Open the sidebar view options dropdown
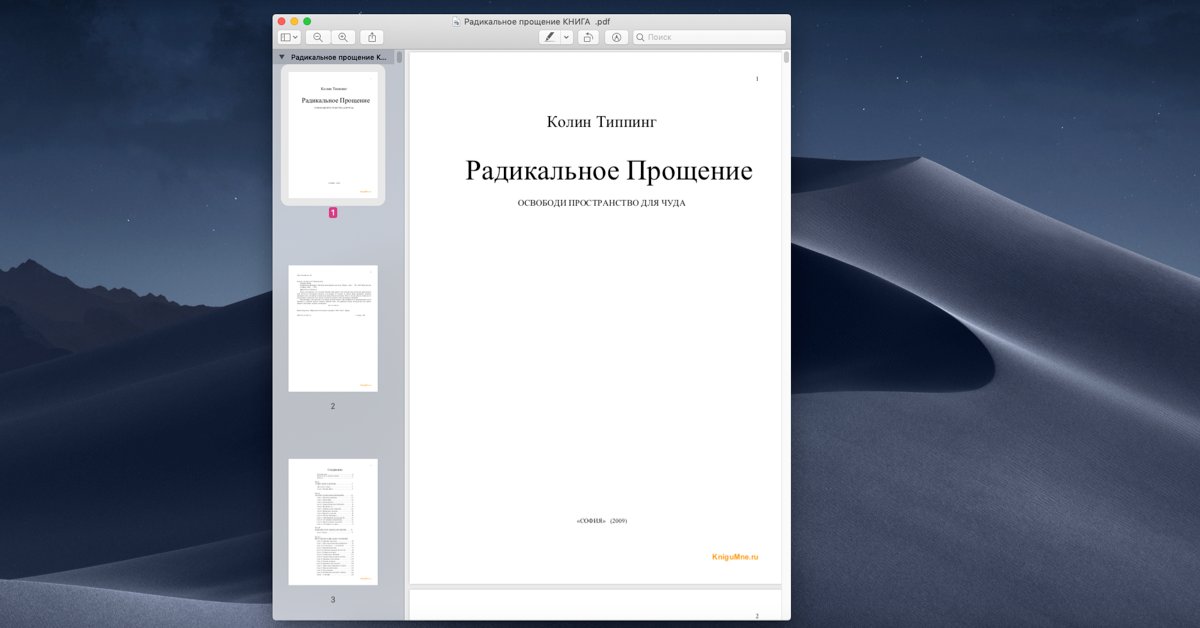 (289, 37)
